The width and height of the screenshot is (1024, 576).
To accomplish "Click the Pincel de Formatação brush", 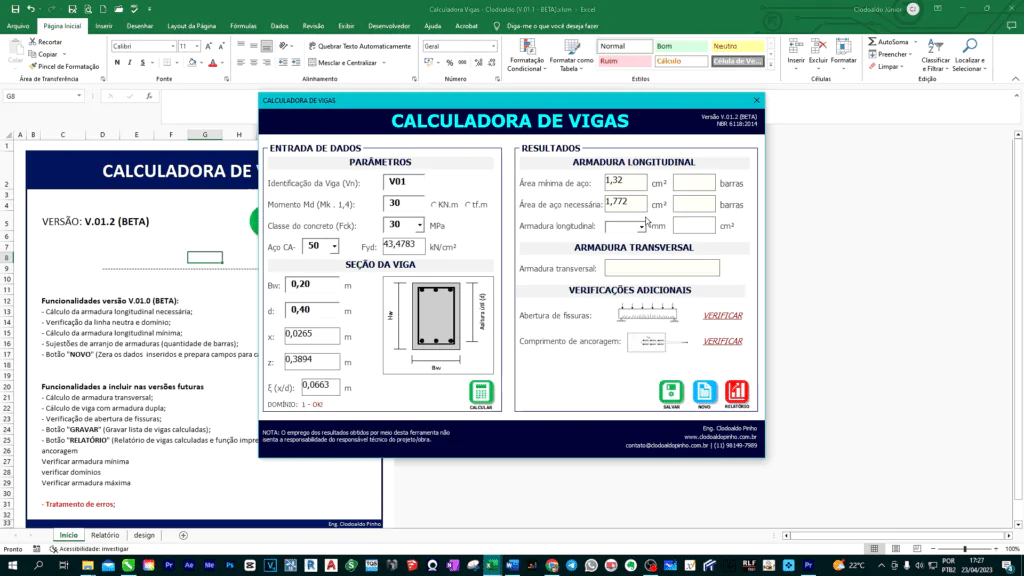I will pos(33,67).
